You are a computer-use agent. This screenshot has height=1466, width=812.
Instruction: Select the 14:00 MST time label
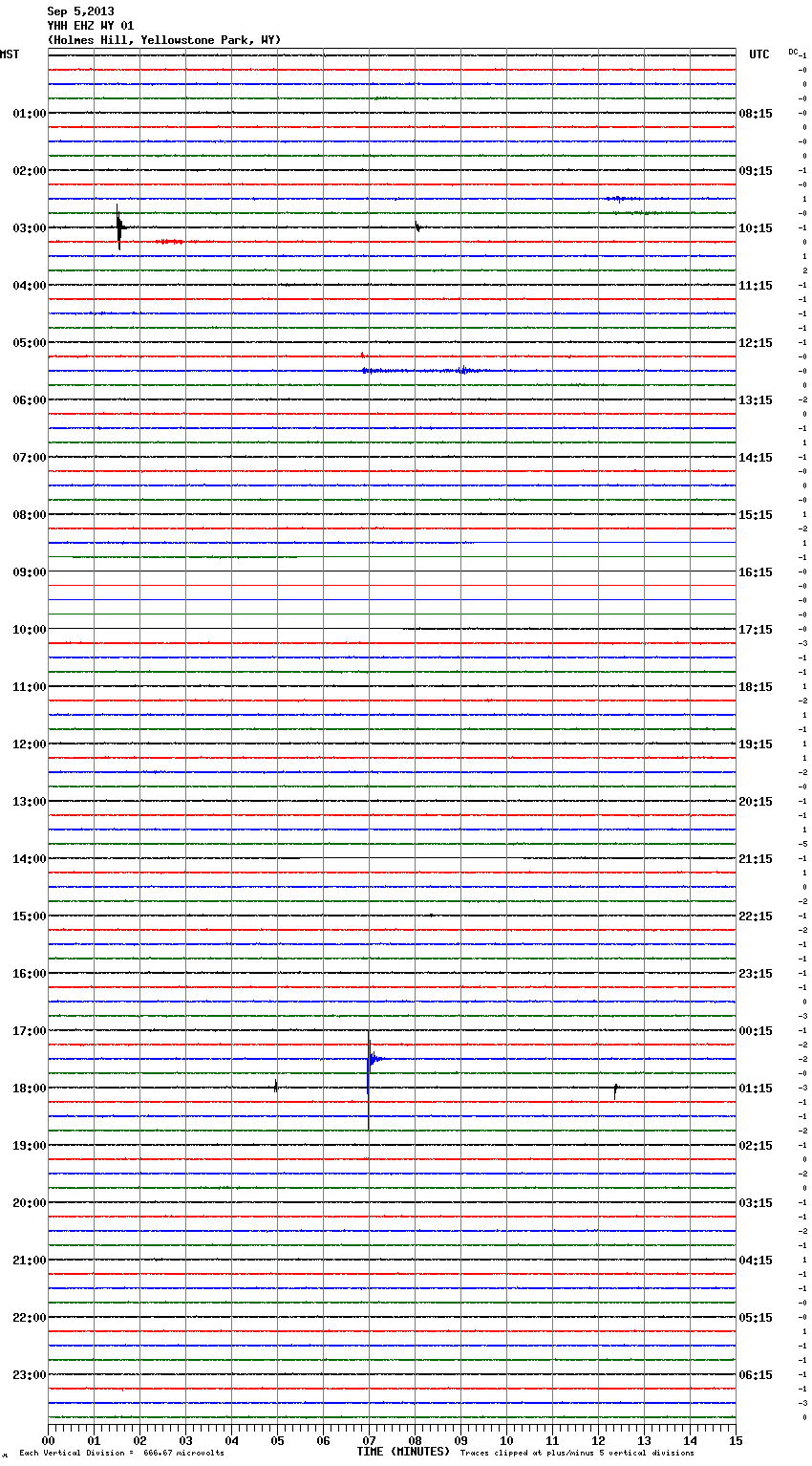click(29, 859)
